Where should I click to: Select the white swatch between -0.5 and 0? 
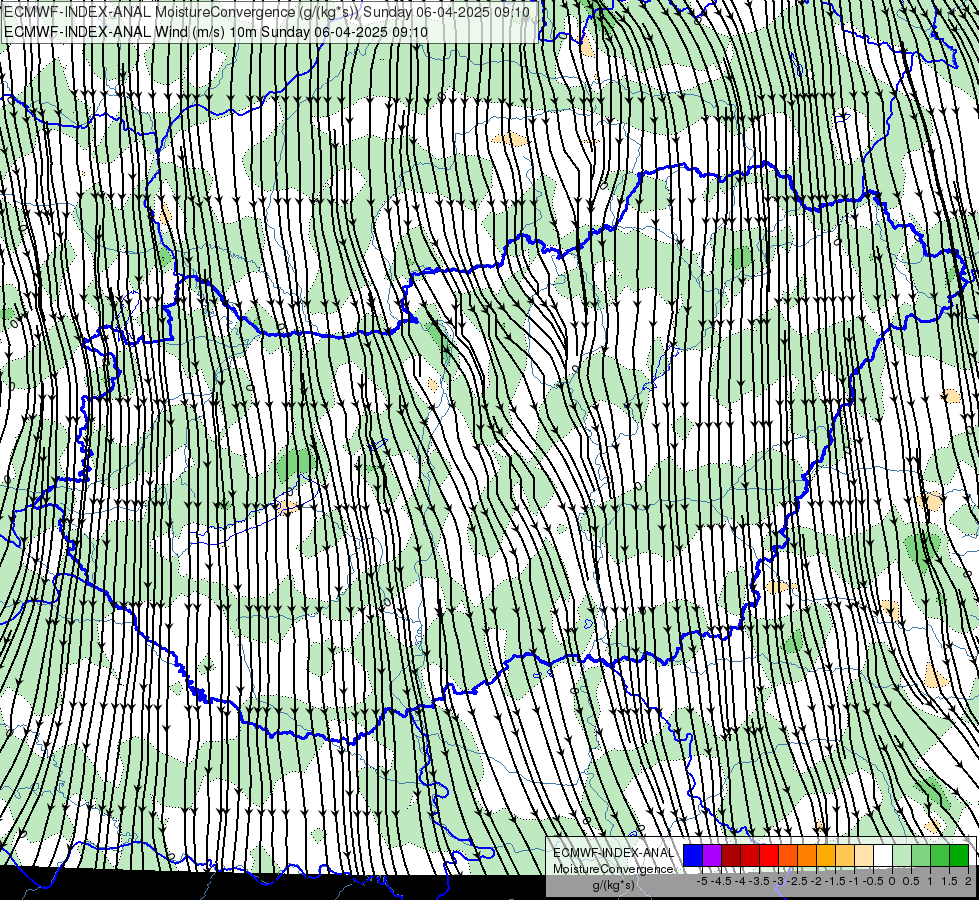pyautogui.click(x=883, y=855)
